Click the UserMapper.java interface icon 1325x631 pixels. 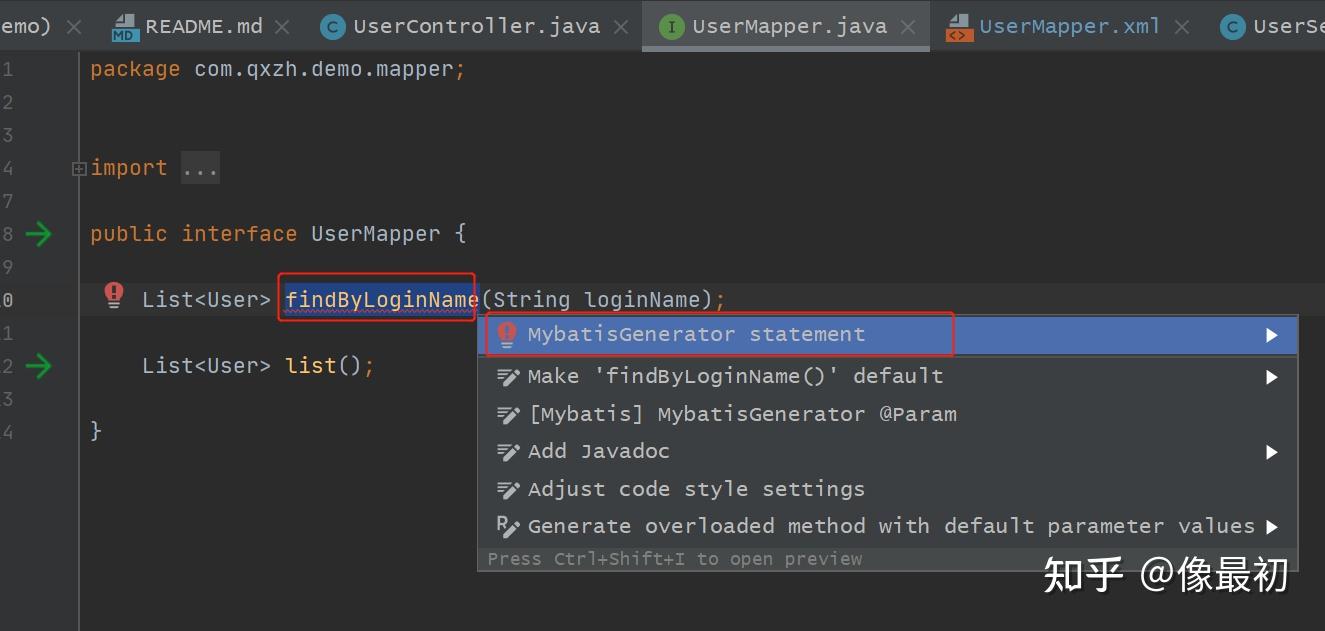coord(671,27)
